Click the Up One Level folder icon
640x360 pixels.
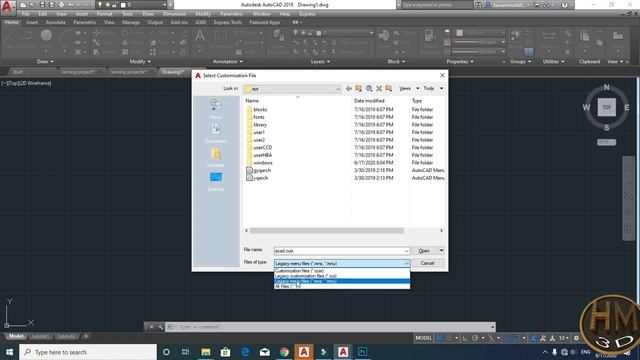tap(359, 89)
